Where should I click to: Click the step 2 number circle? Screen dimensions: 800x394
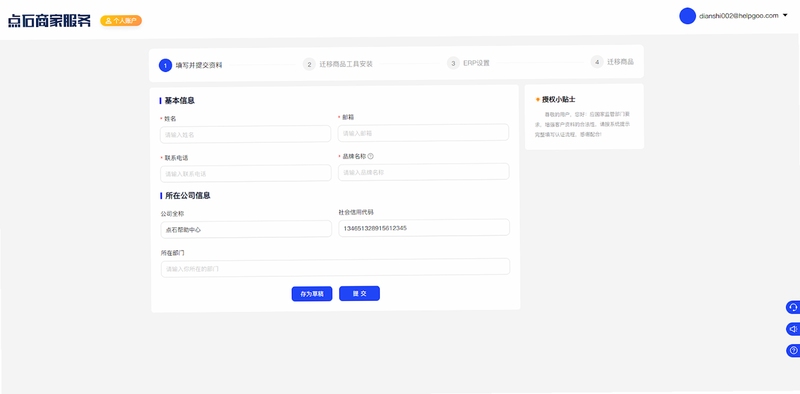click(309, 64)
